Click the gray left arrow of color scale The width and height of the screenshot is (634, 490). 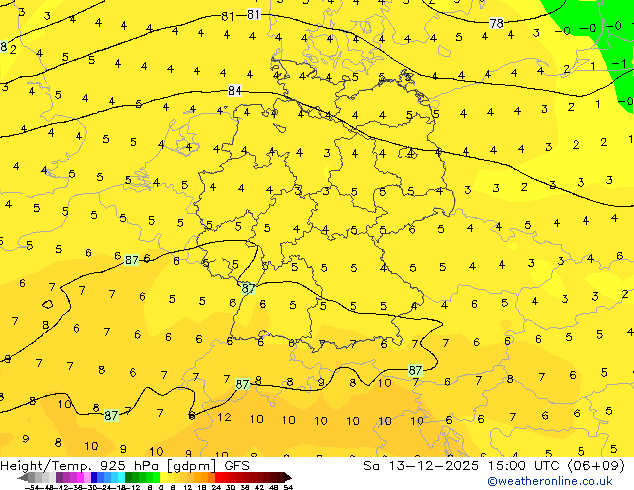point(23,477)
